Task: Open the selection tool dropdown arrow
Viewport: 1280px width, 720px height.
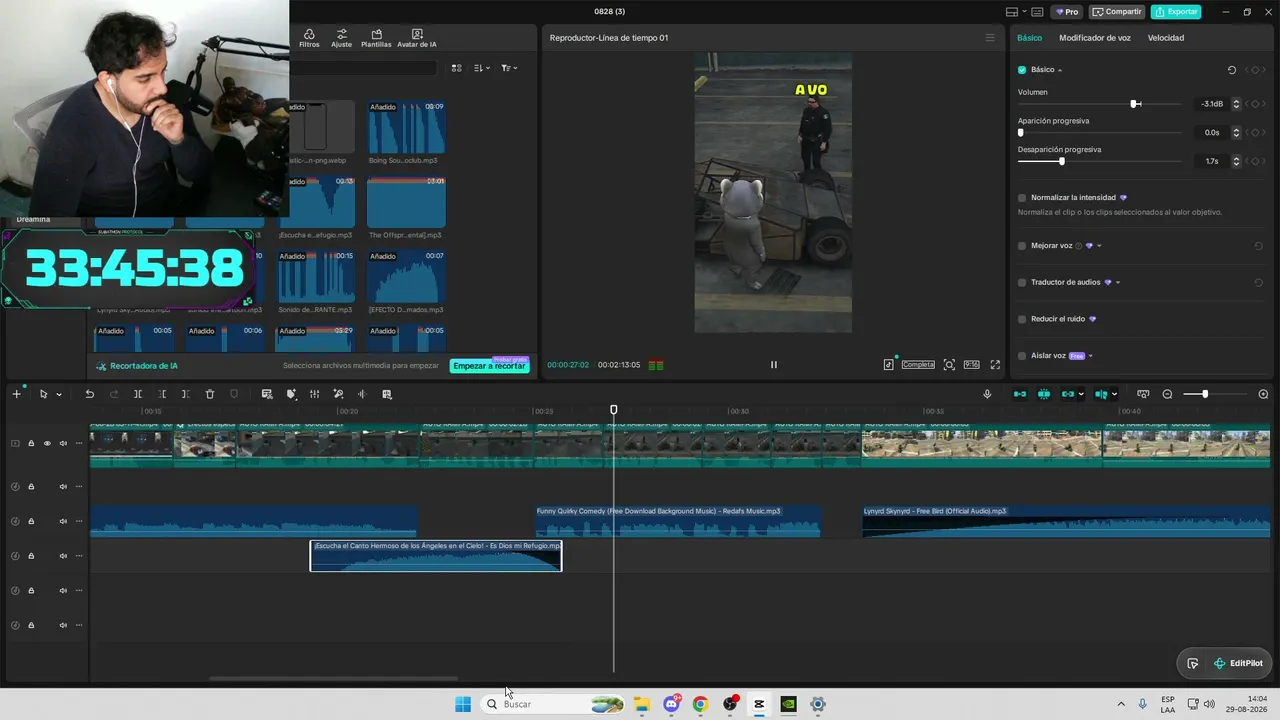Action: click(59, 395)
